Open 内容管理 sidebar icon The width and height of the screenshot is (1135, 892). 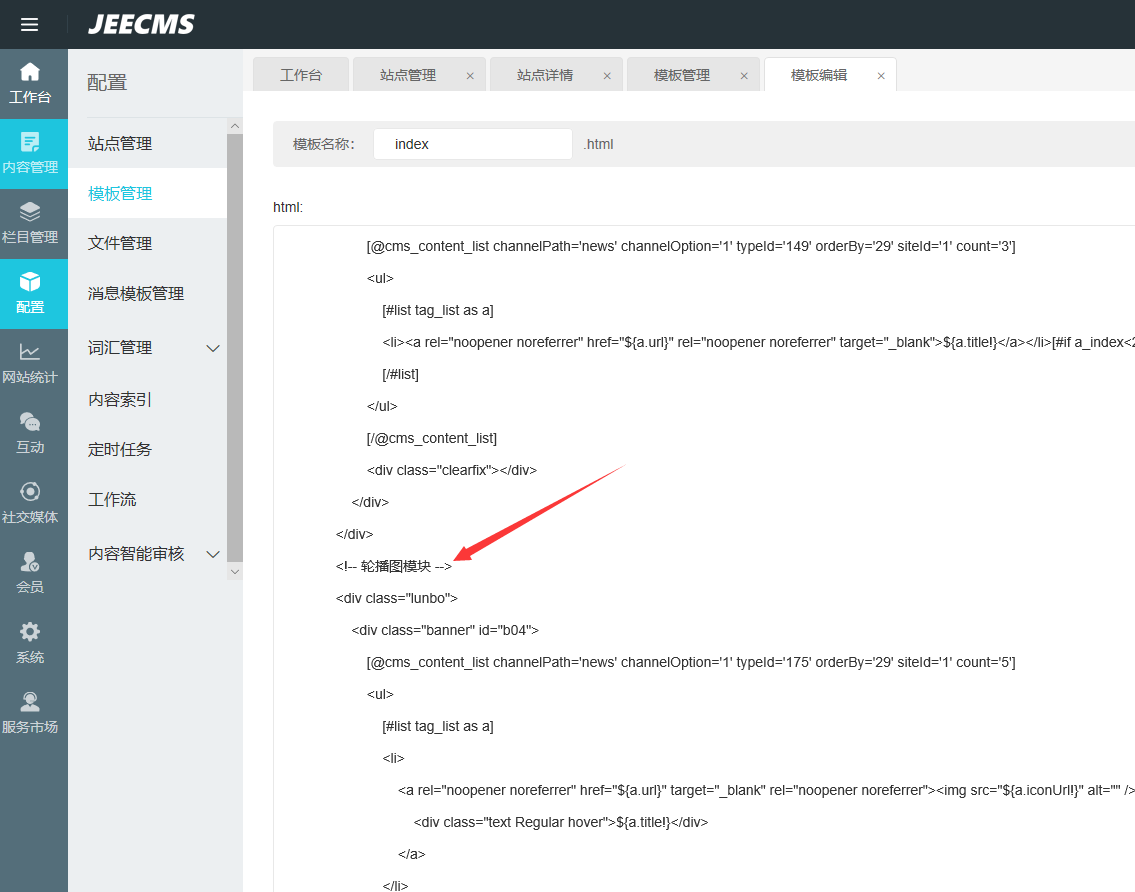pyautogui.click(x=30, y=142)
